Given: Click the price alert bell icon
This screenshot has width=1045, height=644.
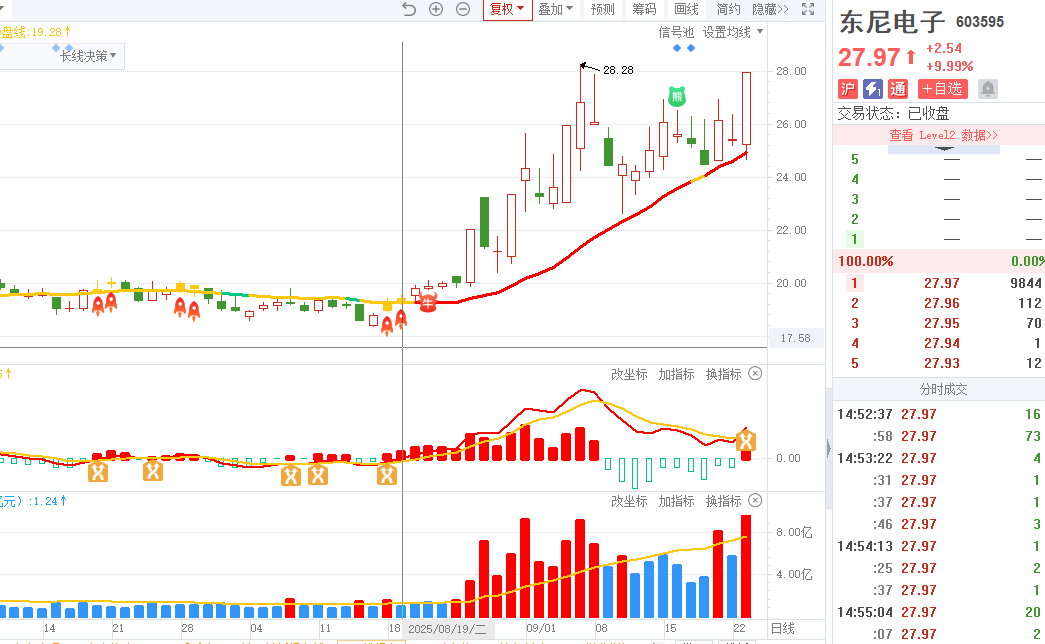Looking at the screenshot, I should click(x=988, y=89).
